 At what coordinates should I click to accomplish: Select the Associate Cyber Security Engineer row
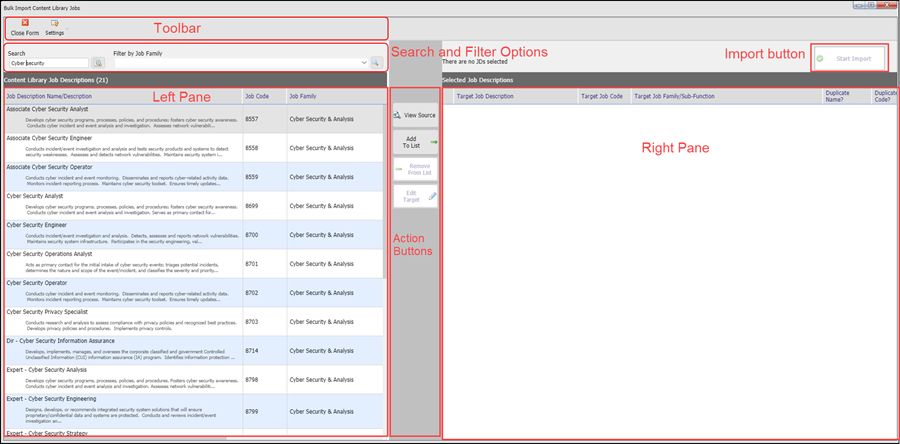tap(193, 148)
